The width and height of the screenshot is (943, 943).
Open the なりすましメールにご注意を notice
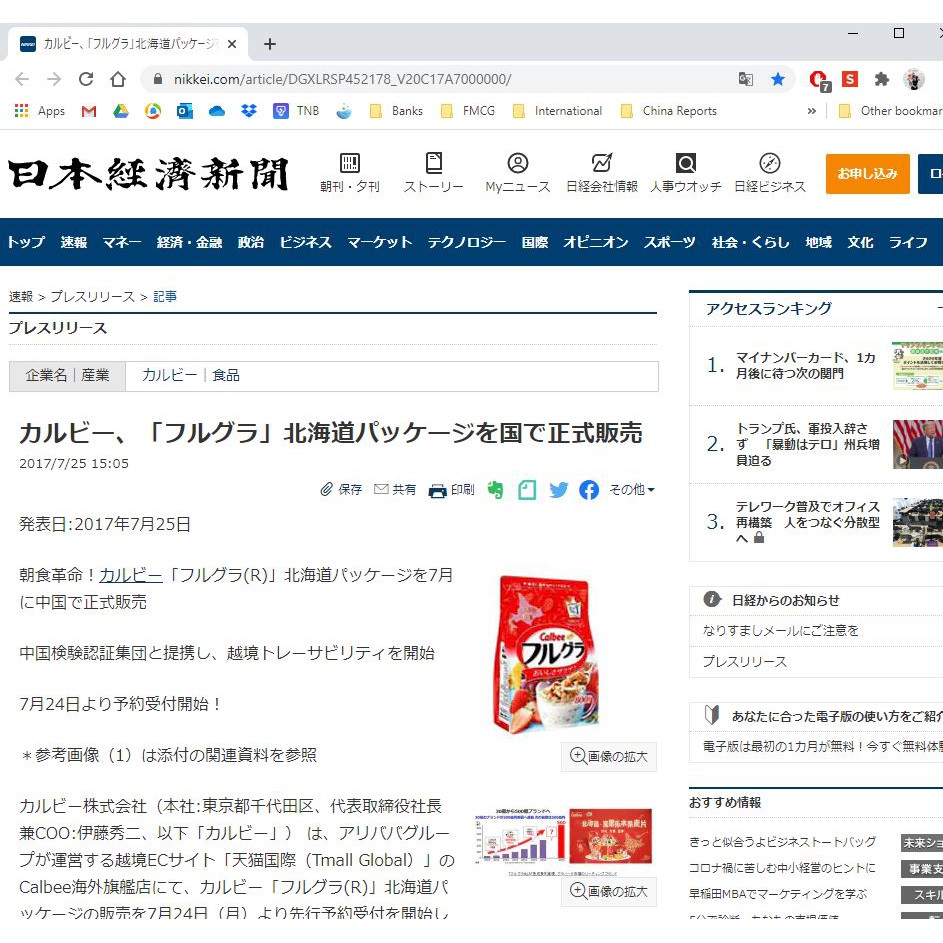(x=781, y=630)
